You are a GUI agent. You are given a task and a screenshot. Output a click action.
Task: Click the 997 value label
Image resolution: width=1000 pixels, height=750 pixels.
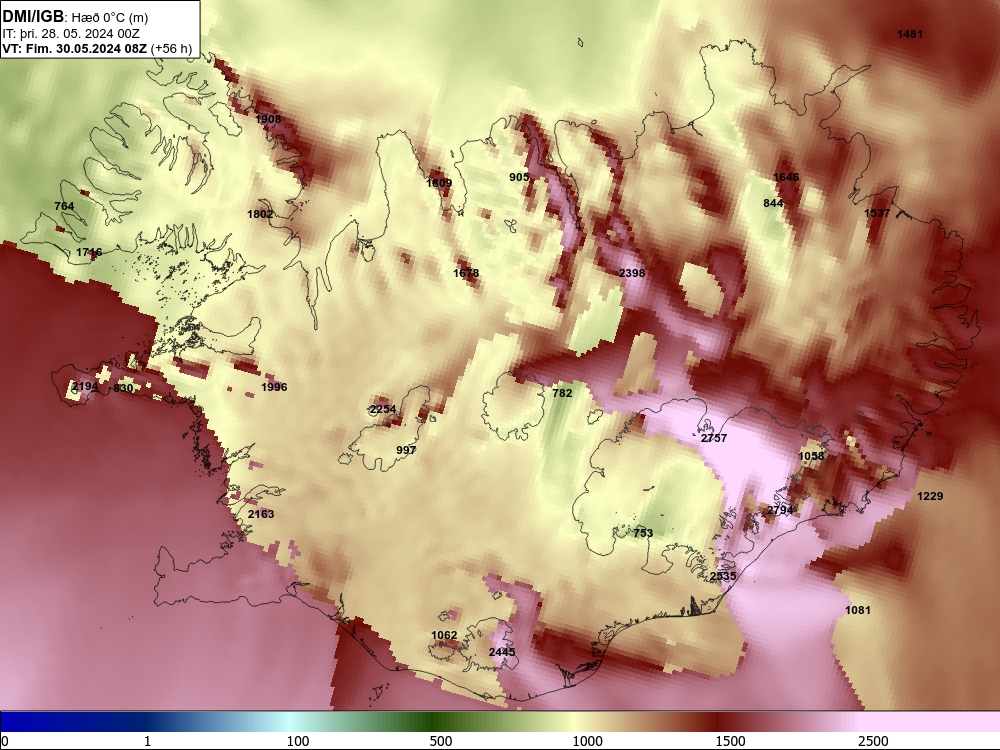[406, 450]
